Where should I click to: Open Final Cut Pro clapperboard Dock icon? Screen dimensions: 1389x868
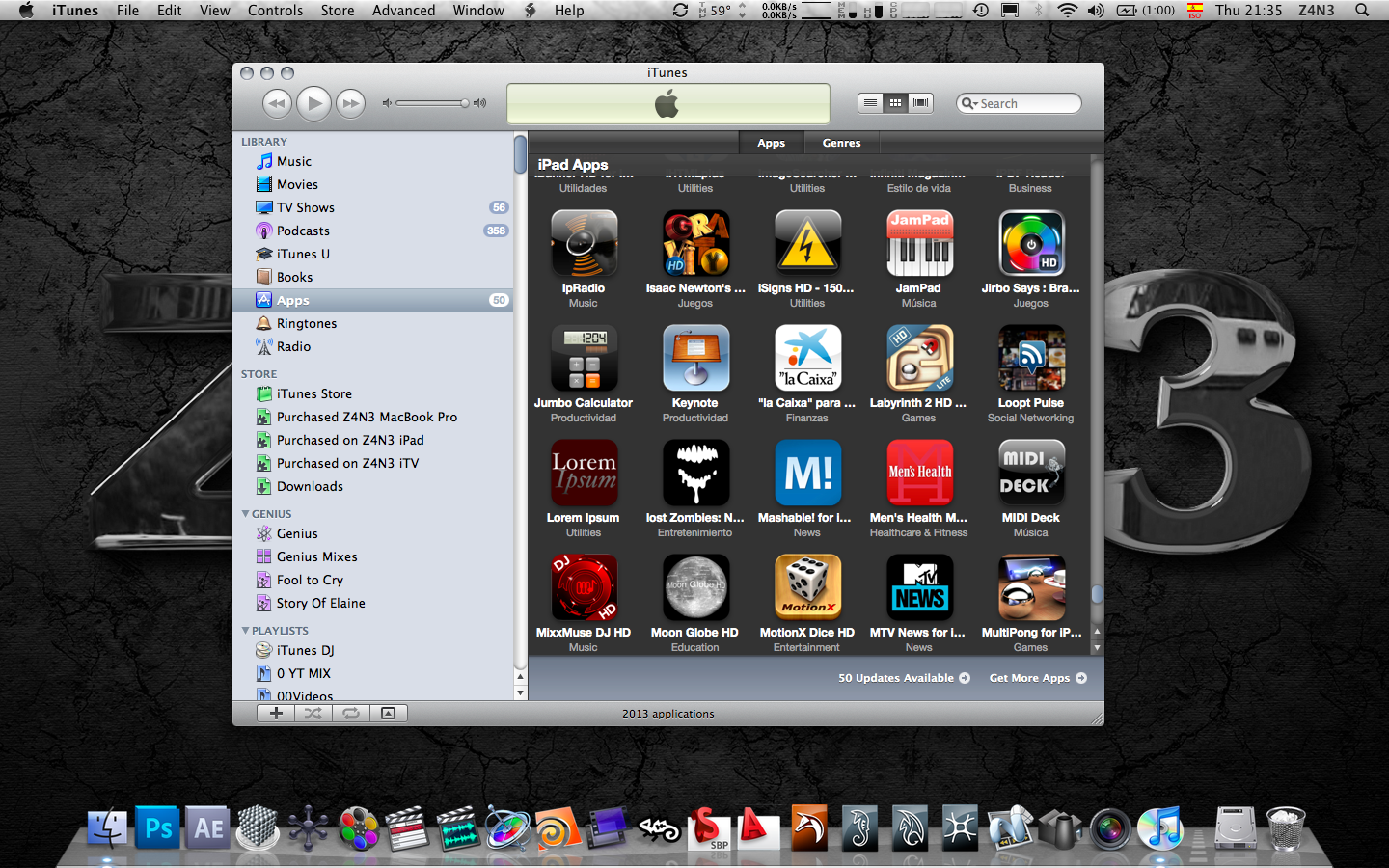pos(407,828)
